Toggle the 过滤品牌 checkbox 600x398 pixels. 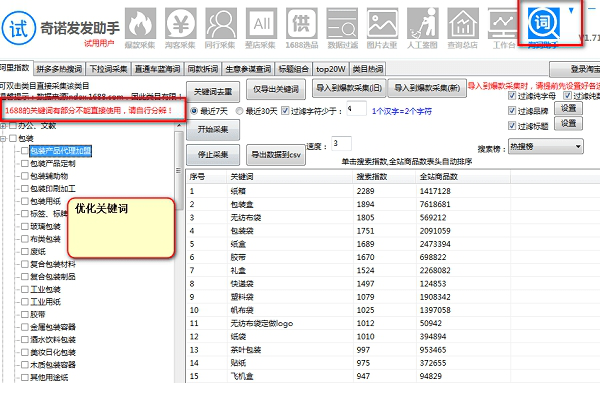512,111
